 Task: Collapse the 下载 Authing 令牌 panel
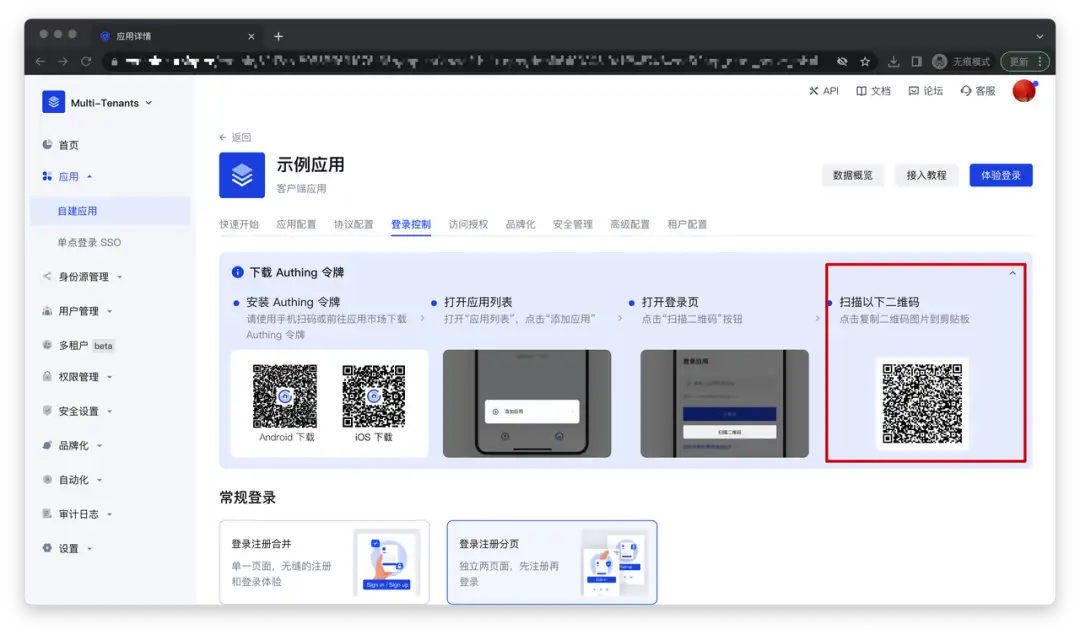[1012, 273]
